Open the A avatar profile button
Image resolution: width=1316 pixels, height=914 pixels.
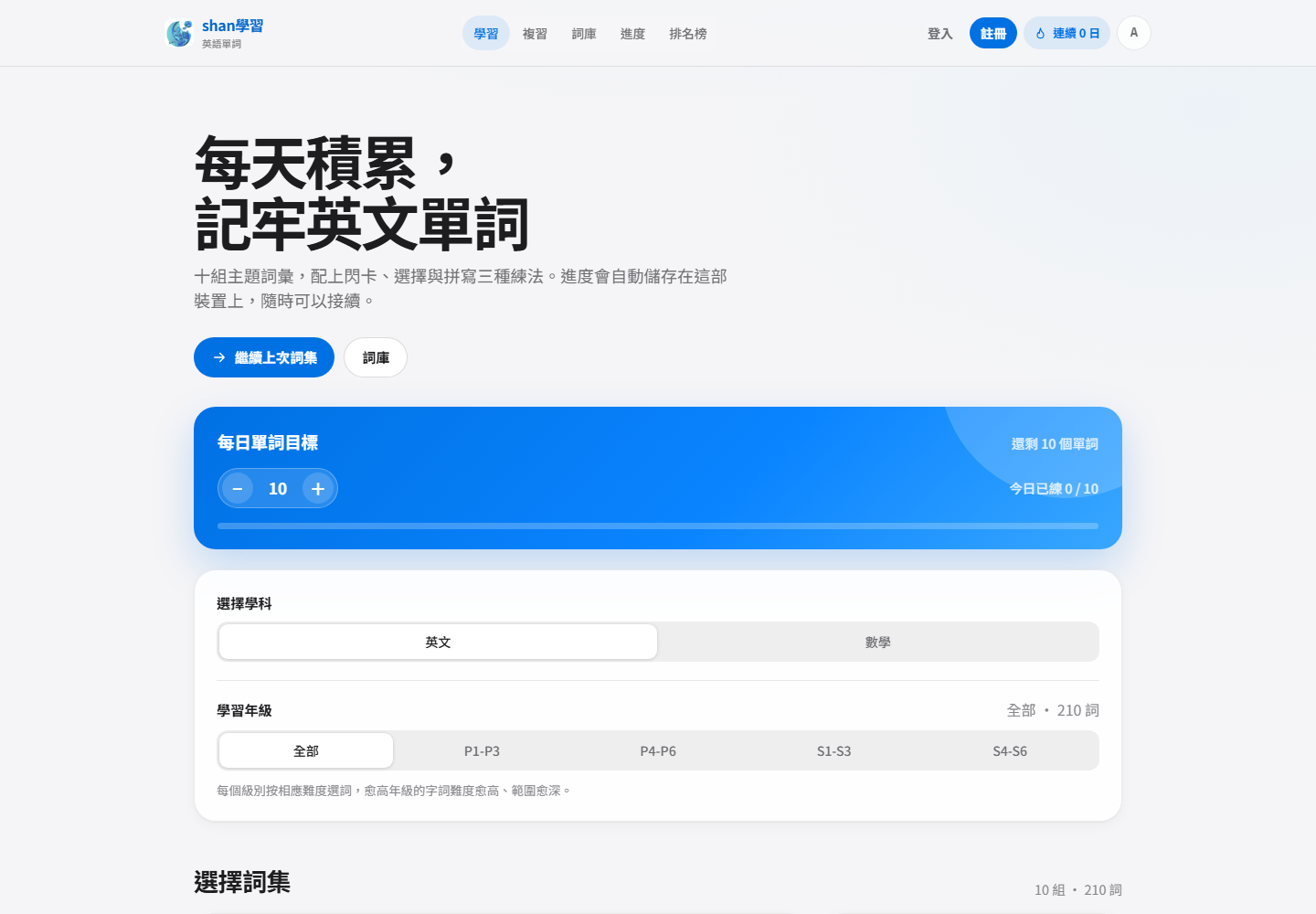point(1134,33)
